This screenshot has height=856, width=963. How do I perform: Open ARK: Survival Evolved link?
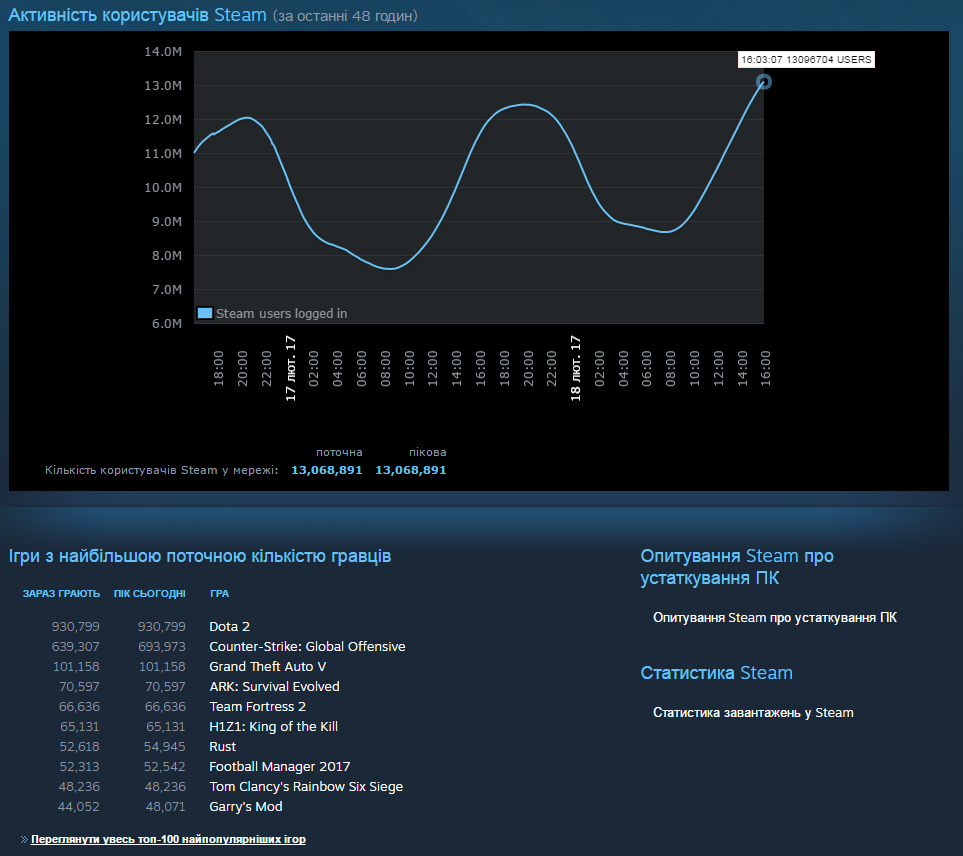274,687
